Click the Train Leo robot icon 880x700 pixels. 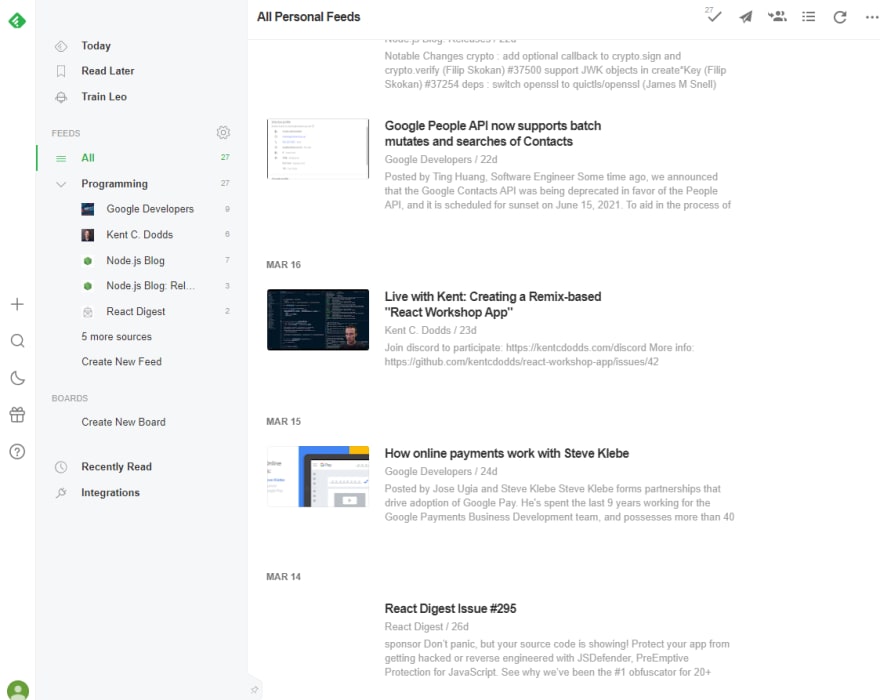pos(61,97)
